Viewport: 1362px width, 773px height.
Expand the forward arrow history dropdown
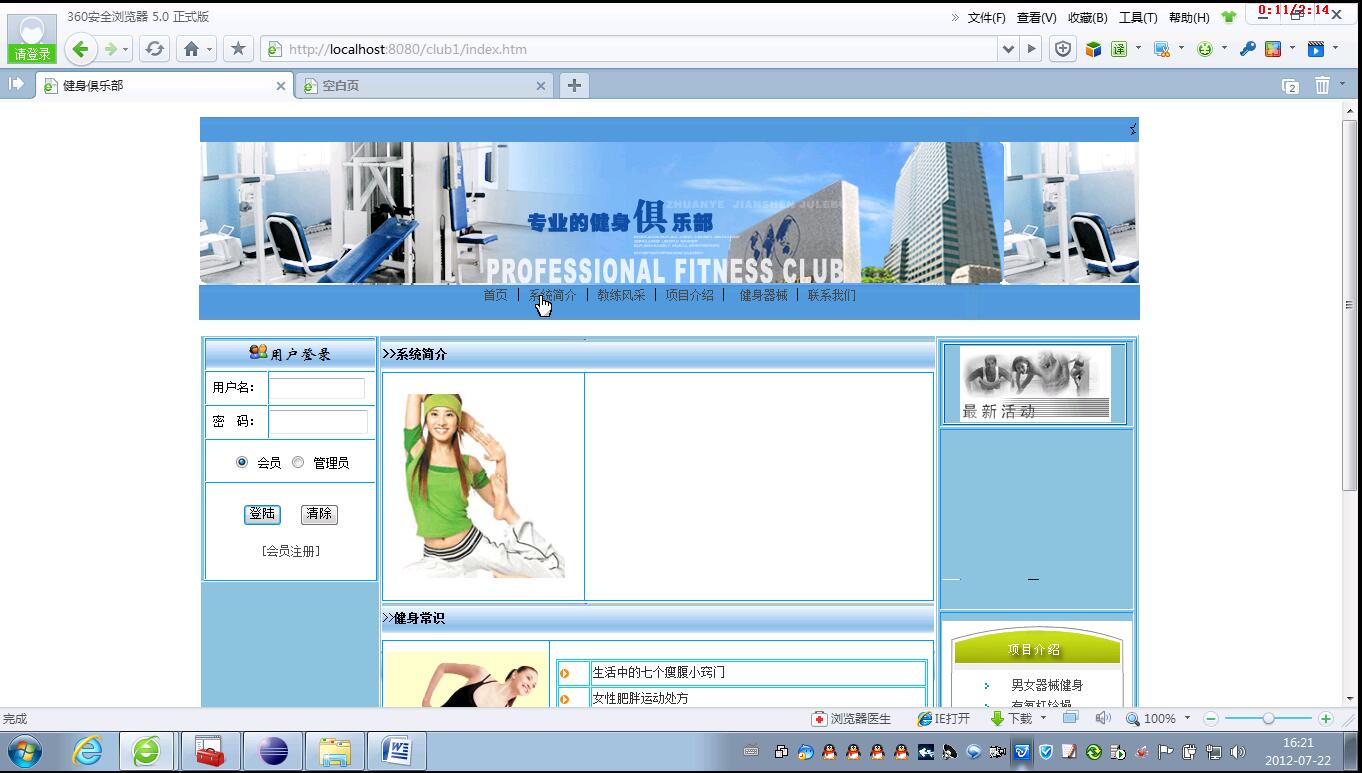tap(125, 50)
